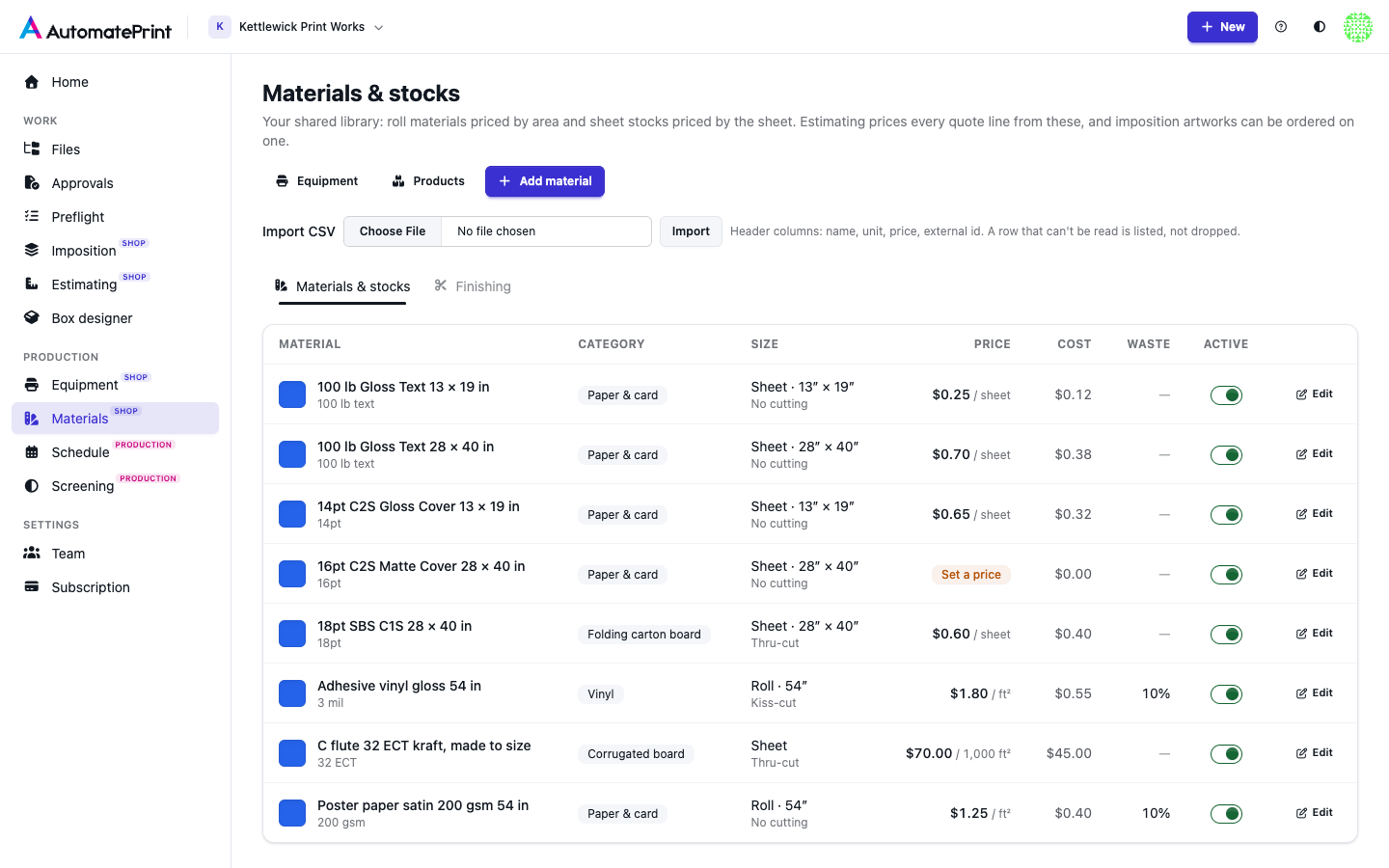The image size is (1389, 868).
Task: Open Estimating in the sidebar
Action: point(116,285)
